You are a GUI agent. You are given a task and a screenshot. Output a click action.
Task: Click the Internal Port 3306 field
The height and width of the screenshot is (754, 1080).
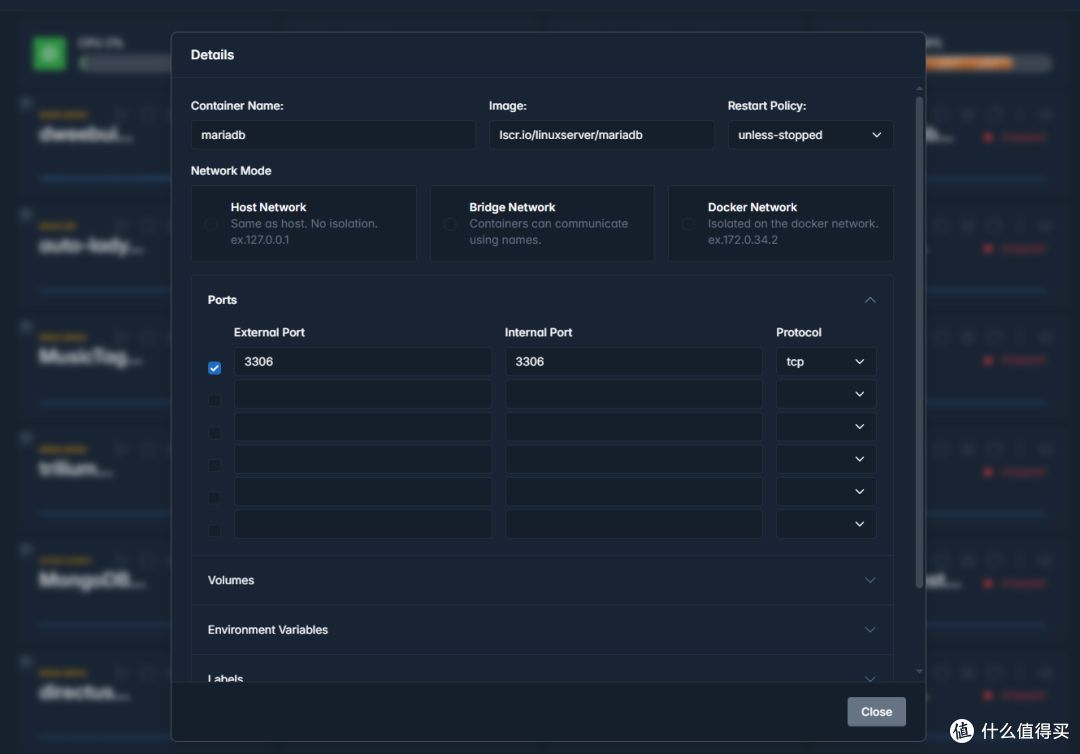[633, 362]
